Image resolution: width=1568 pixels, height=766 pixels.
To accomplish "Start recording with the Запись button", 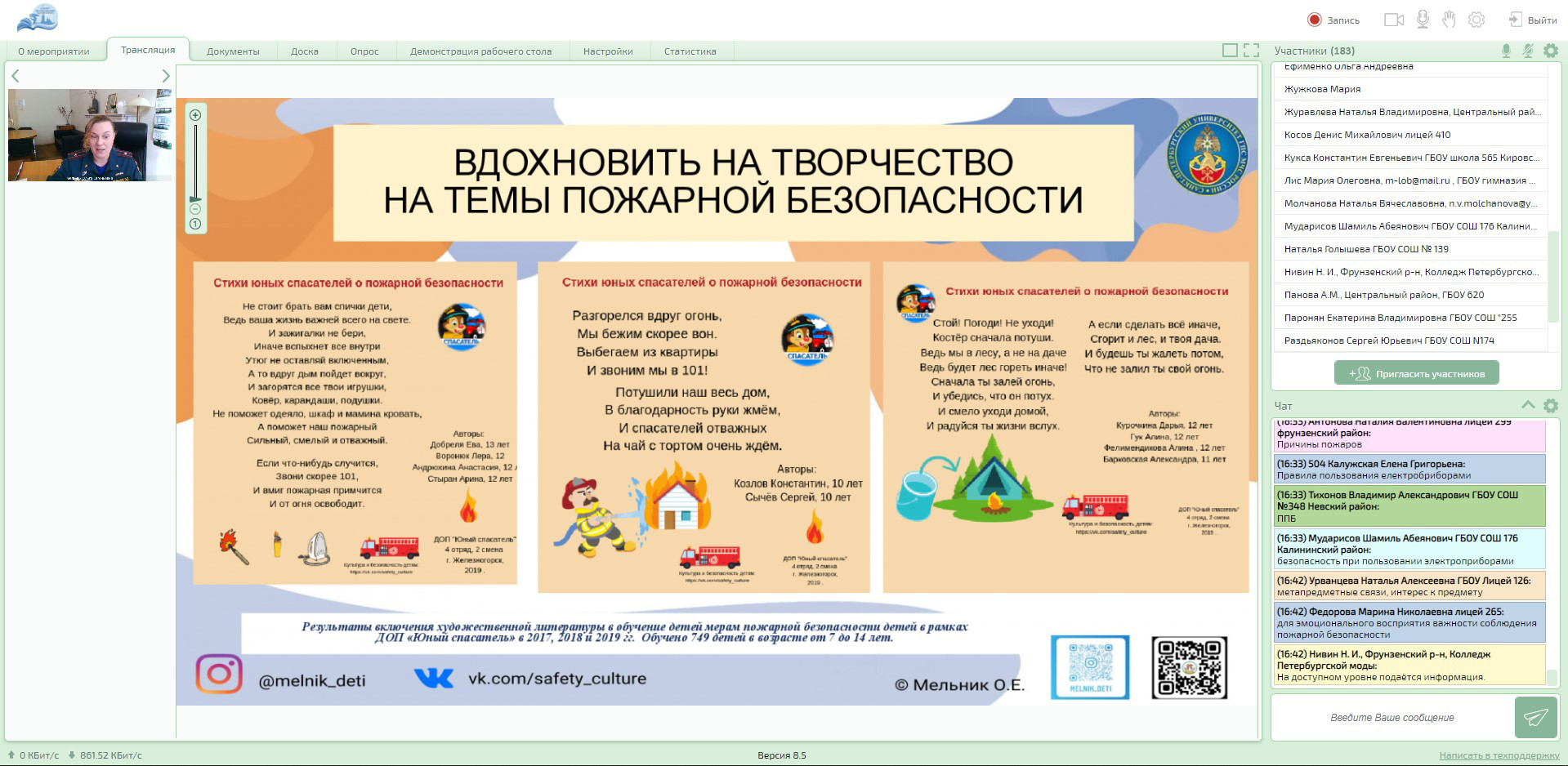I will click(1333, 20).
